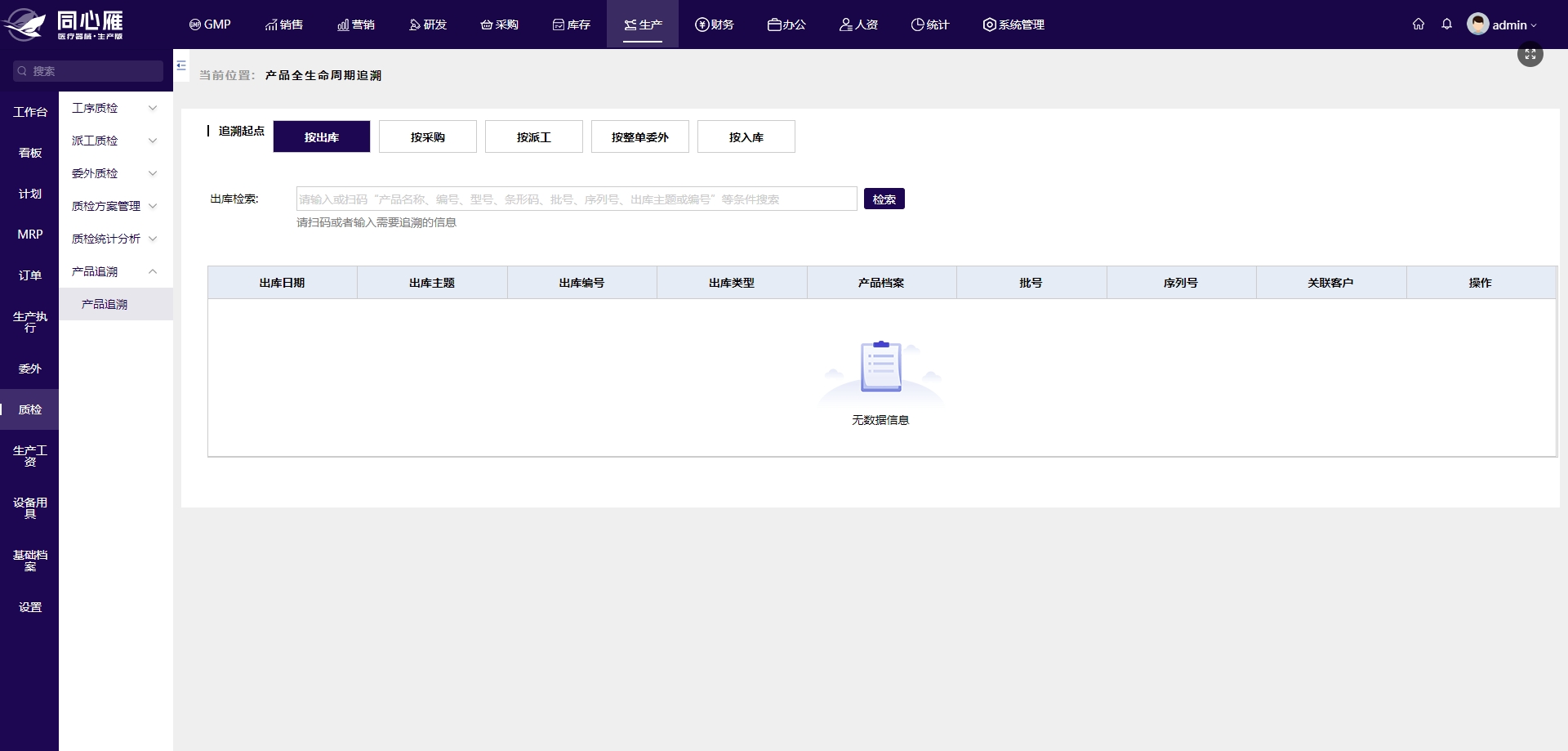Click the 关联客户 column header

tap(1330, 283)
